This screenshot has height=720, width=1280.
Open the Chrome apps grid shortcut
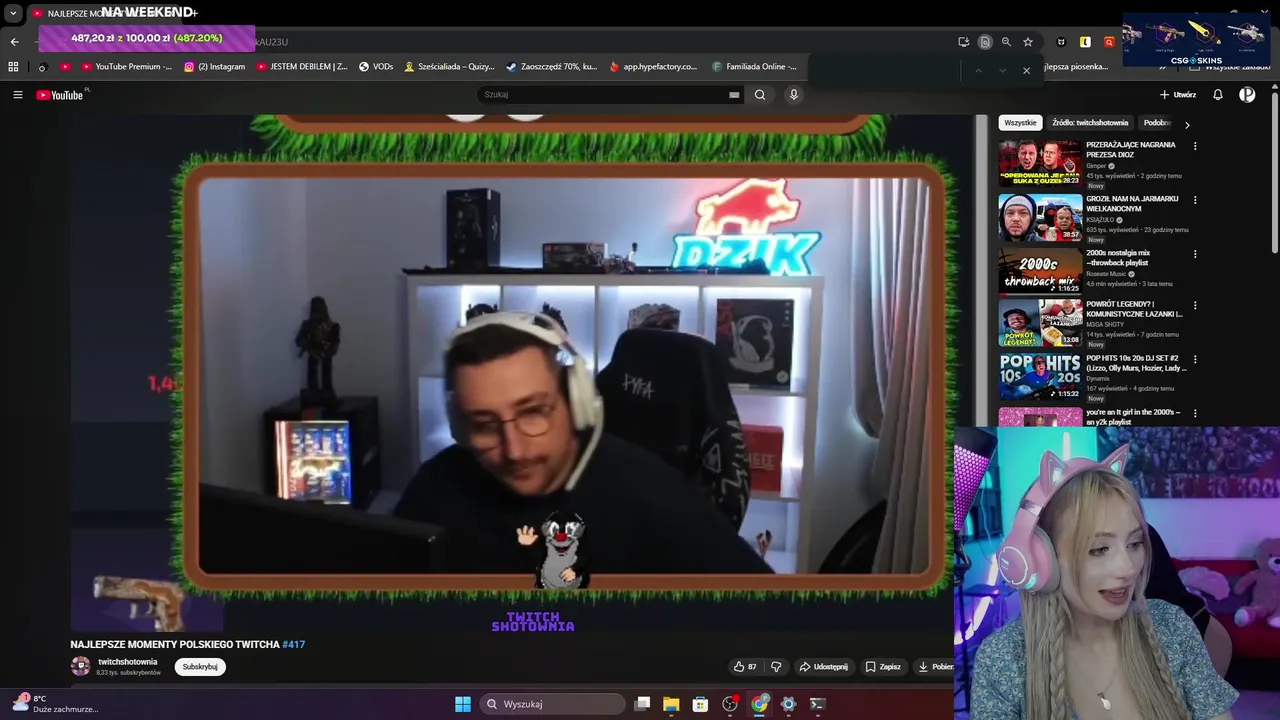pos(13,67)
